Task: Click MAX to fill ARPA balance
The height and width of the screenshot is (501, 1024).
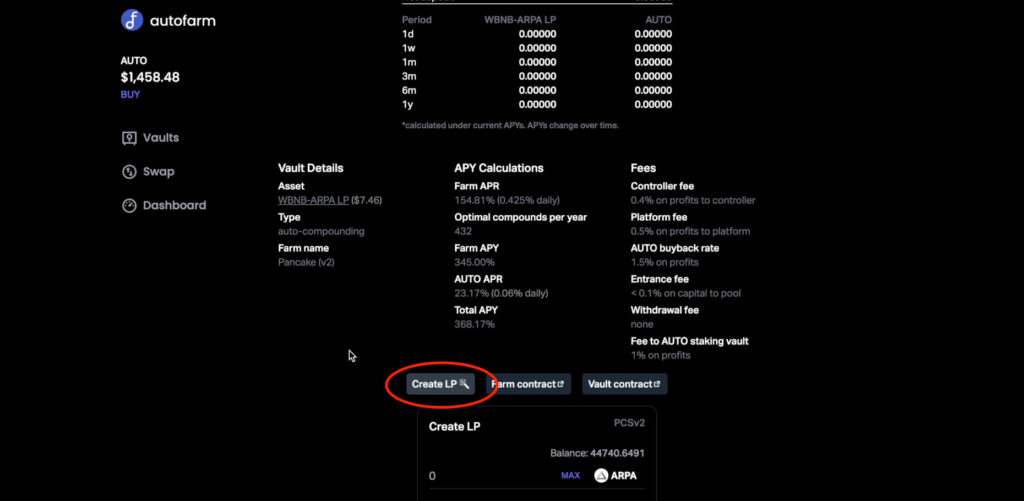Action: tap(570, 476)
